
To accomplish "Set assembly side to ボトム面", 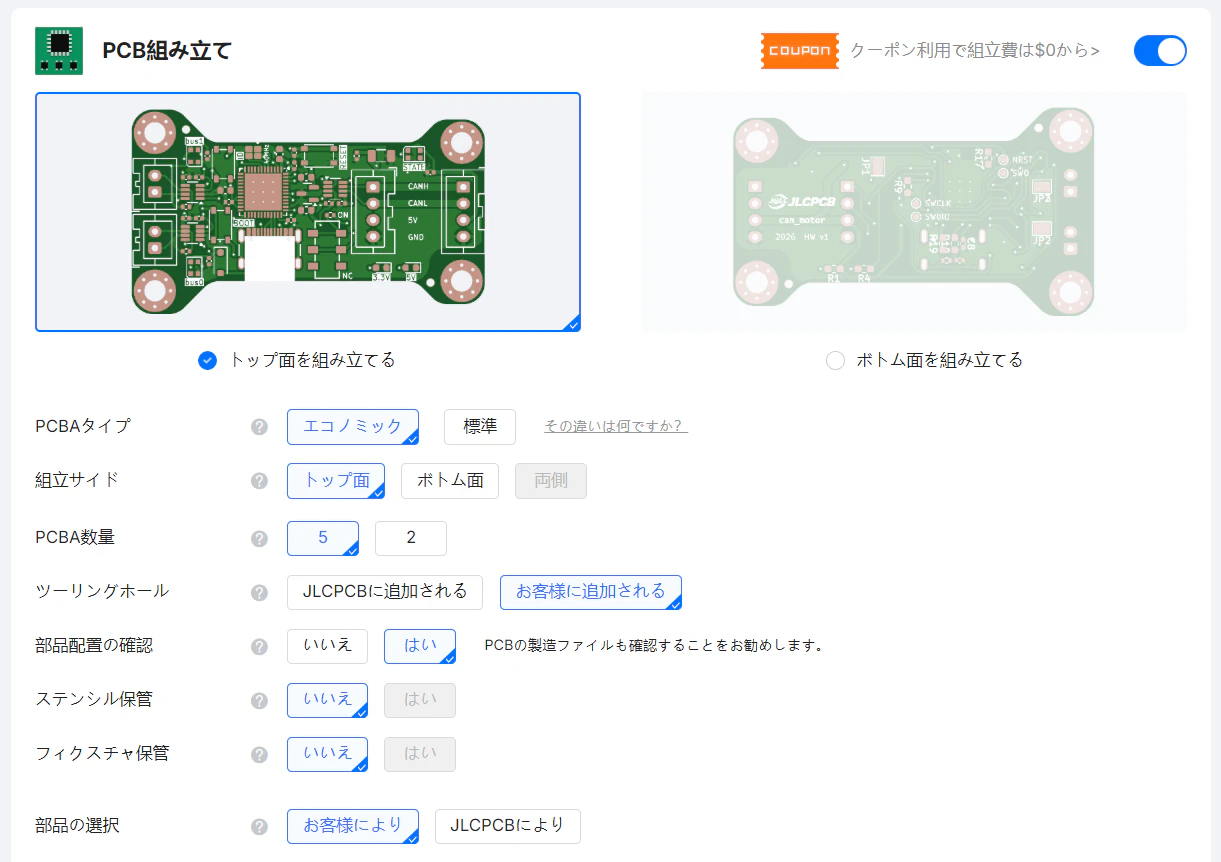I will pos(450,481).
